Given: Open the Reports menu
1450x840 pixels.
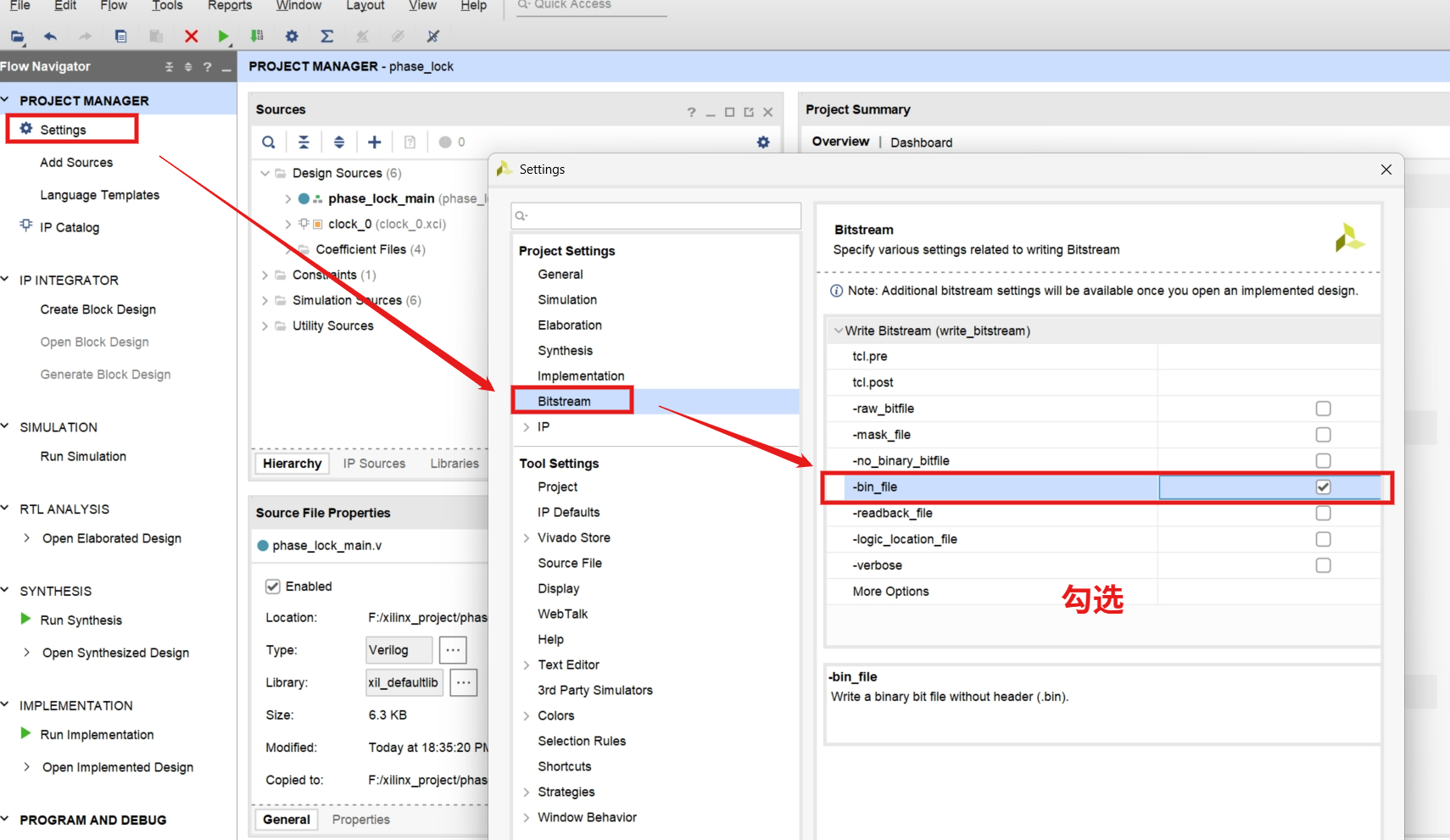Looking at the screenshot, I should click(230, 5).
